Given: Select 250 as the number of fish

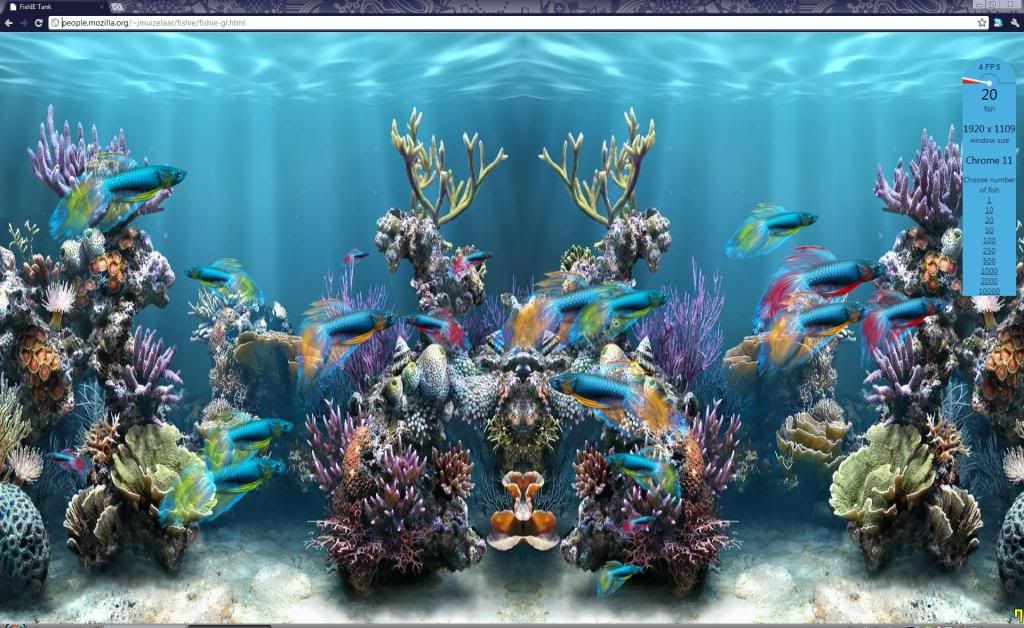Looking at the screenshot, I should [x=989, y=250].
